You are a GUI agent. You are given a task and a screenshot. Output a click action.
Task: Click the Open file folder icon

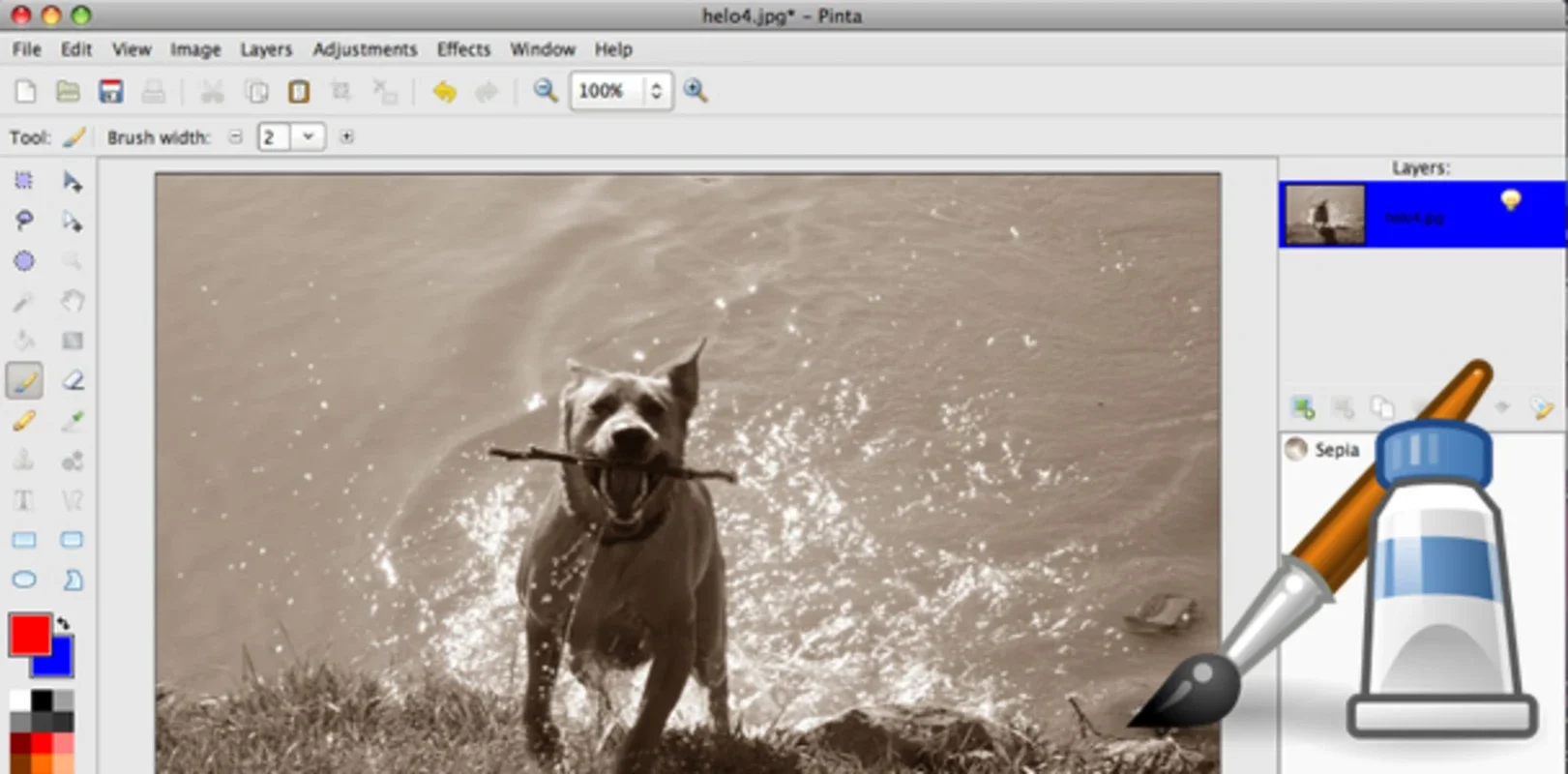coord(68,91)
